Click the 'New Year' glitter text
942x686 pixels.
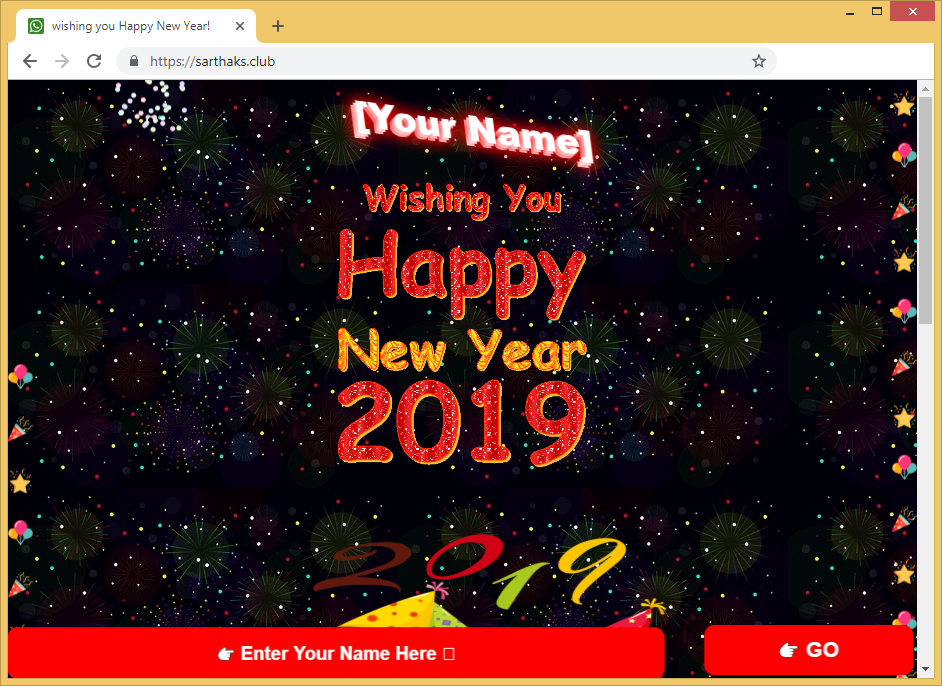pos(461,350)
